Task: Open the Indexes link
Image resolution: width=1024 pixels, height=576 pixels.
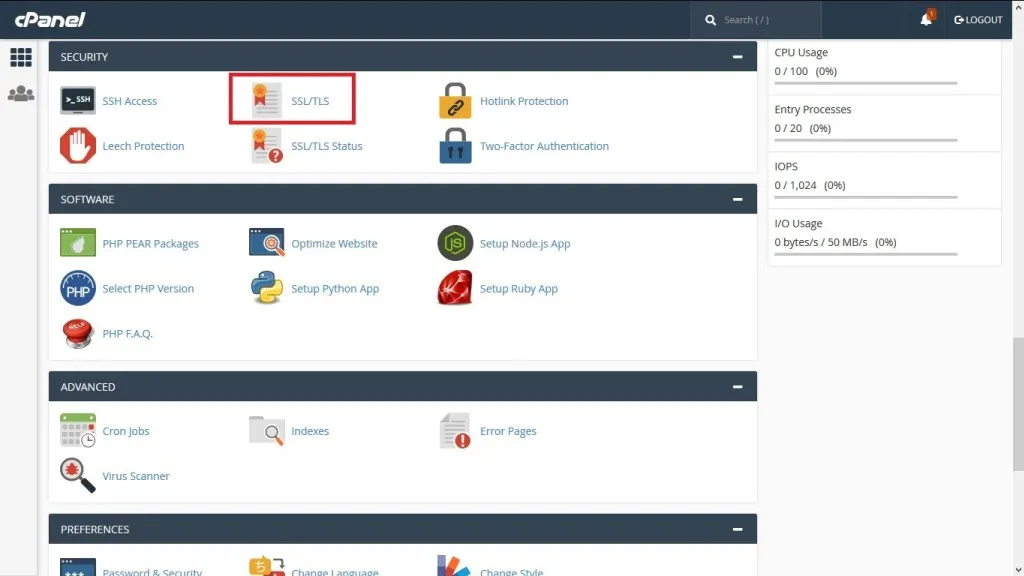Action: 310,430
